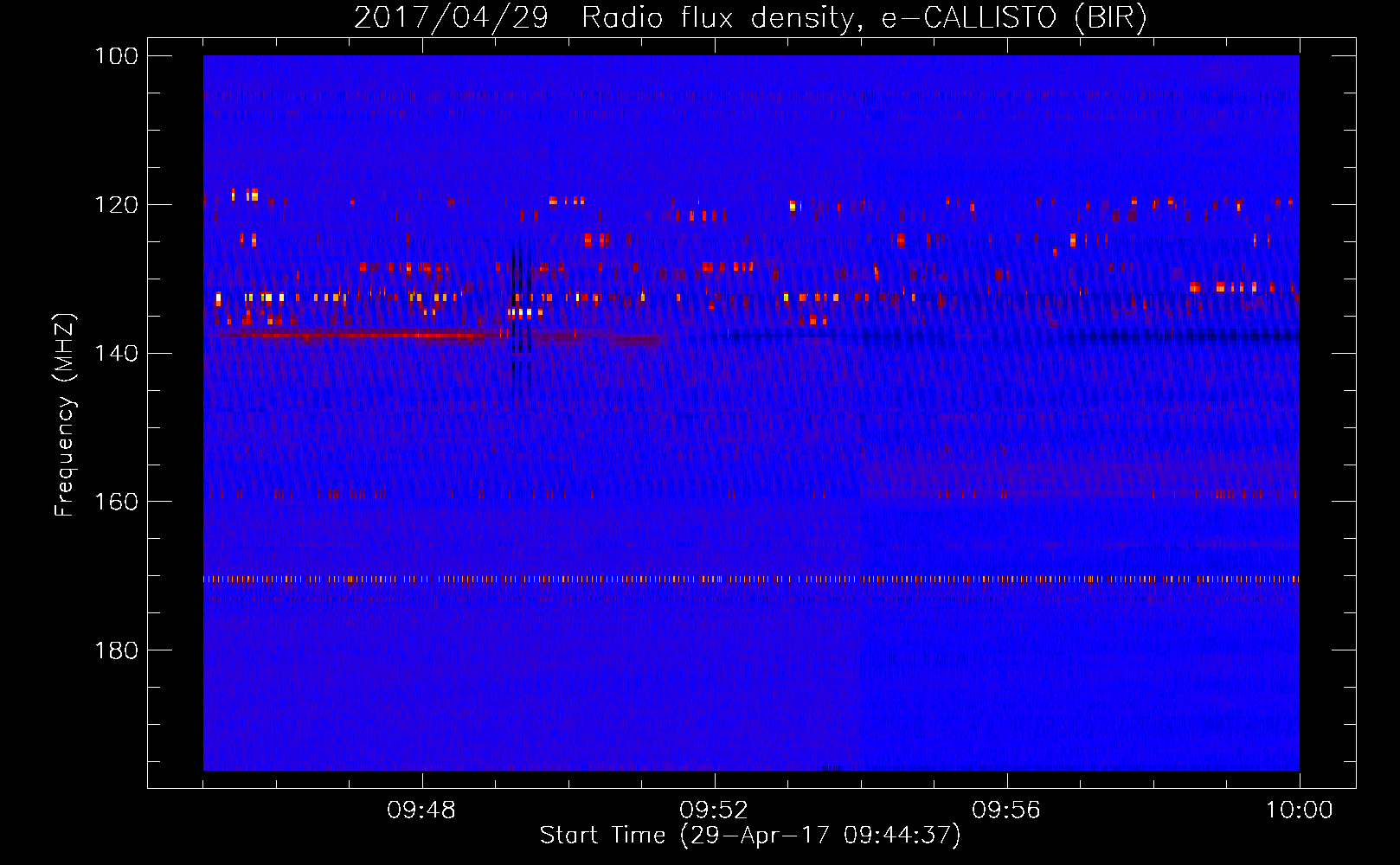Click the plot title '2017/04/29 Radio flux density'
This screenshot has height=865, width=1400.
pos(604,18)
